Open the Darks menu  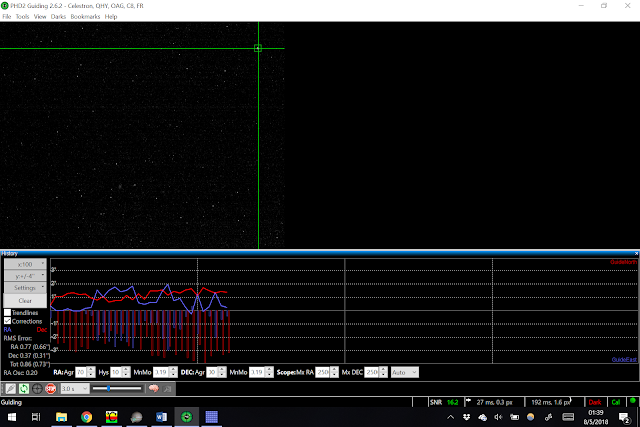click(x=58, y=17)
